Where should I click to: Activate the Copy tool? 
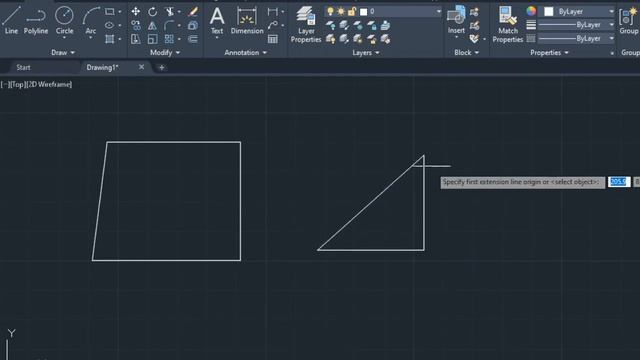click(x=136, y=25)
